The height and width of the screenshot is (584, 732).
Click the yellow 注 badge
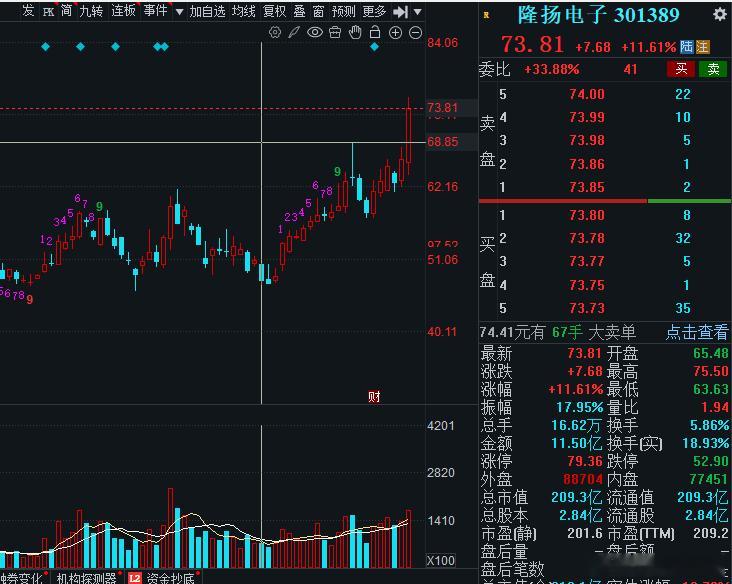click(703, 47)
